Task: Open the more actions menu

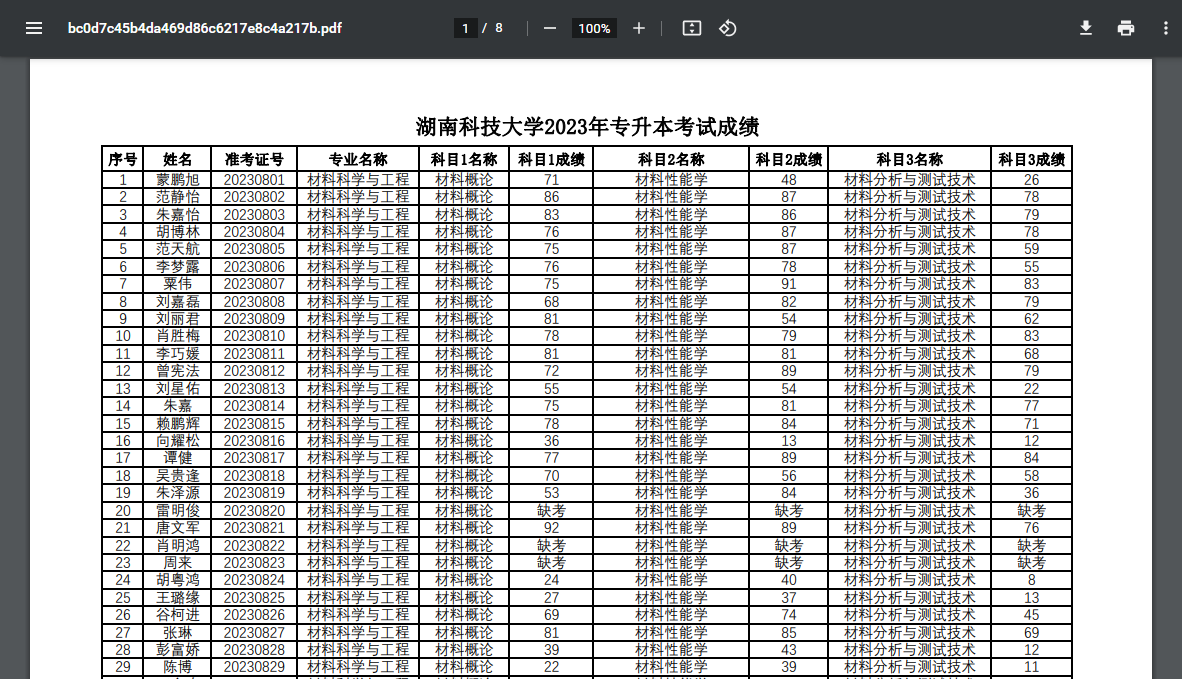Action: point(1165,29)
